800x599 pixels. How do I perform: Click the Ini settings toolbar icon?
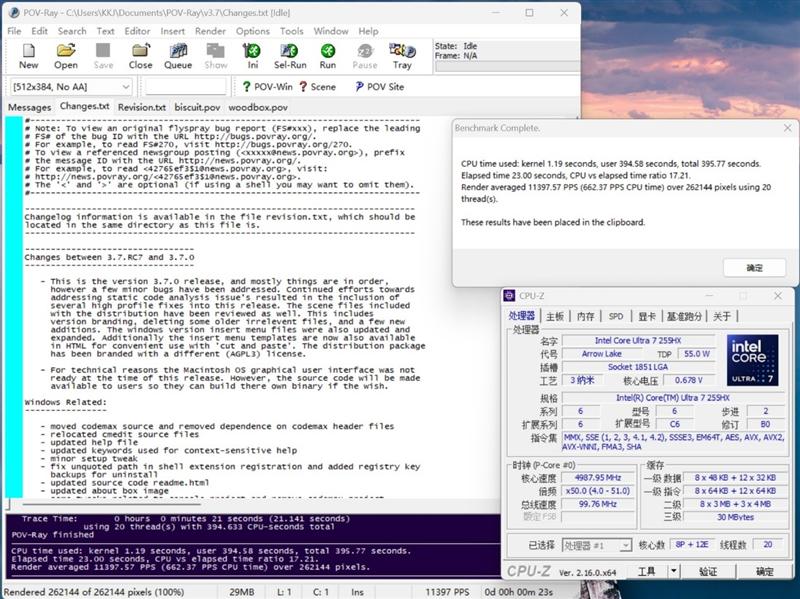tap(253, 54)
